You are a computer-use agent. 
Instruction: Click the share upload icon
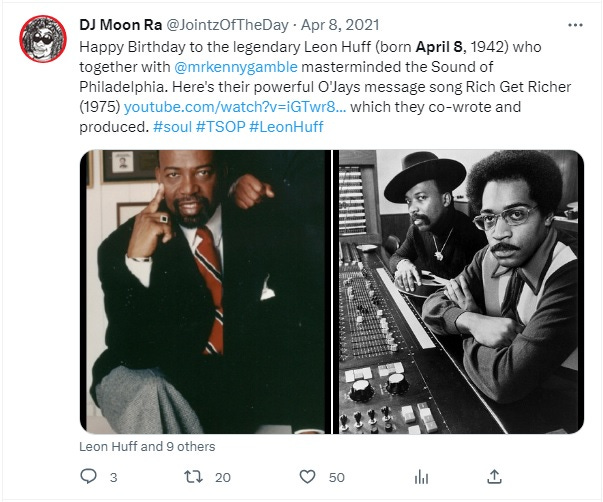(x=494, y=477)
